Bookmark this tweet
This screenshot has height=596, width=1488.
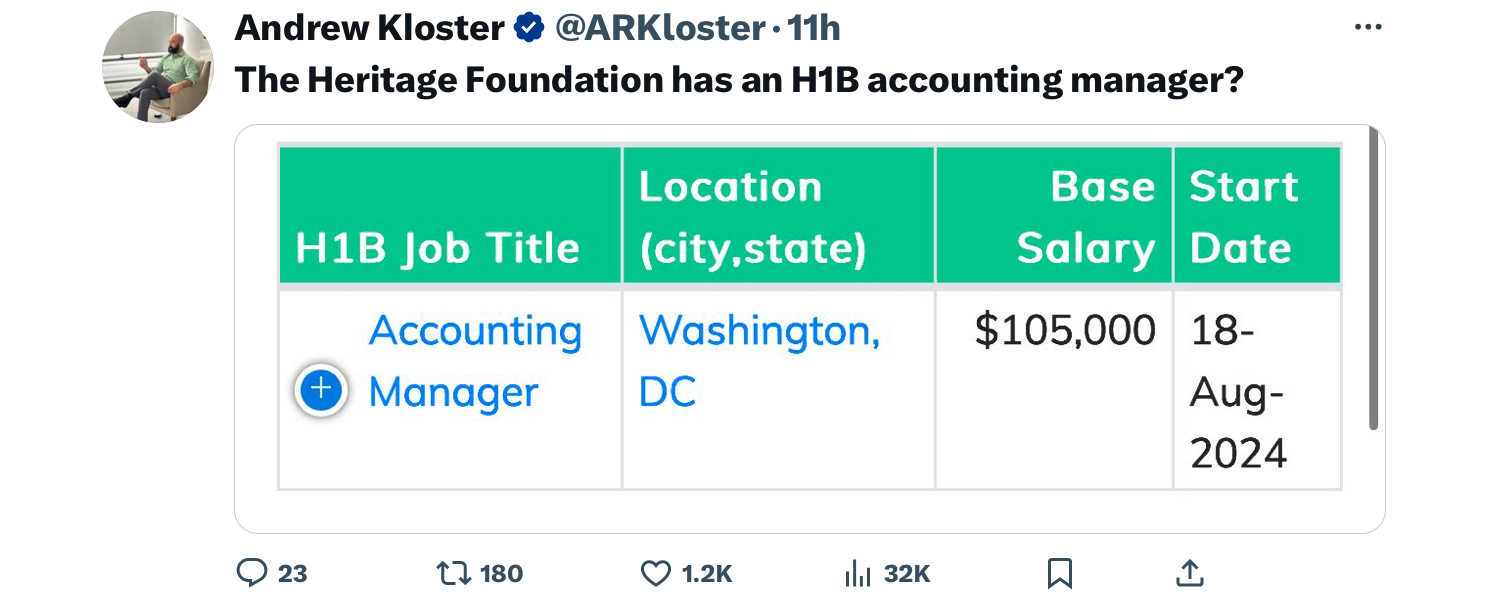(x=1060, y=573)
